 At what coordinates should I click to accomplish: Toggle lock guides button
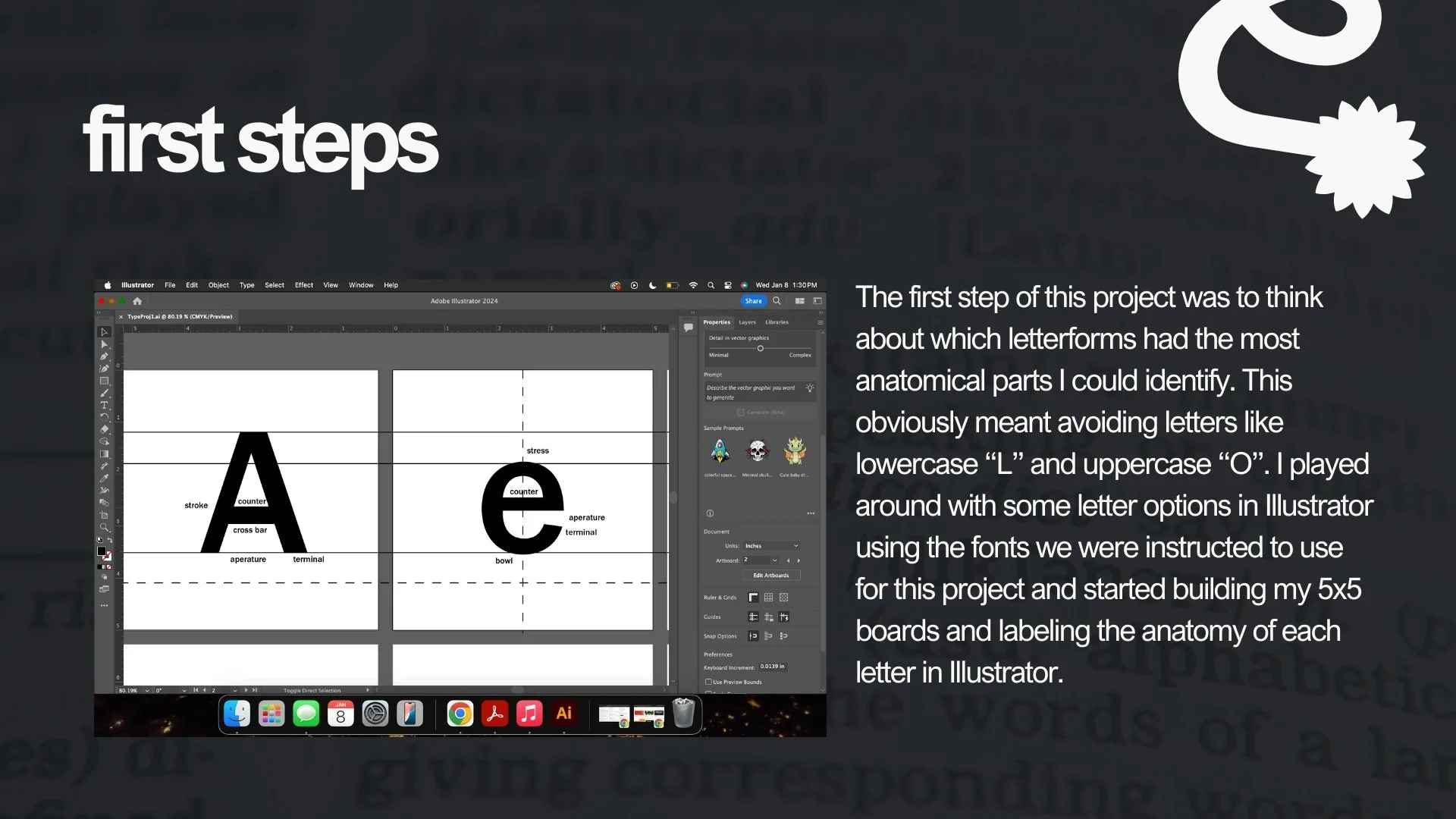point(768,617)
